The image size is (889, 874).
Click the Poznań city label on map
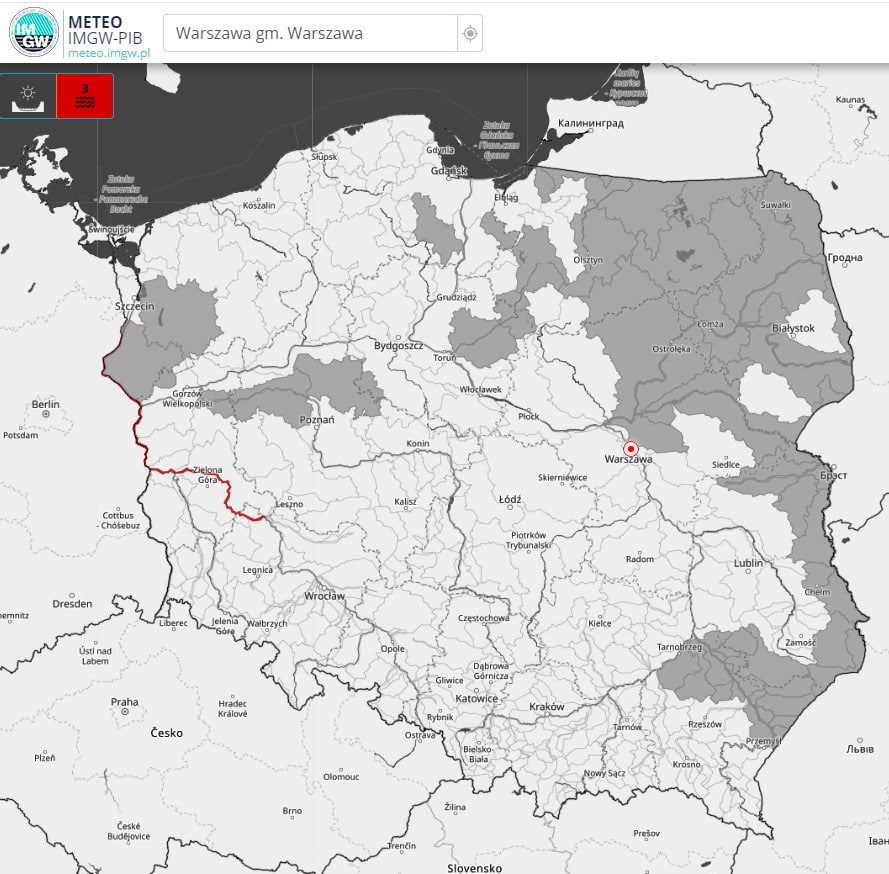318,421
